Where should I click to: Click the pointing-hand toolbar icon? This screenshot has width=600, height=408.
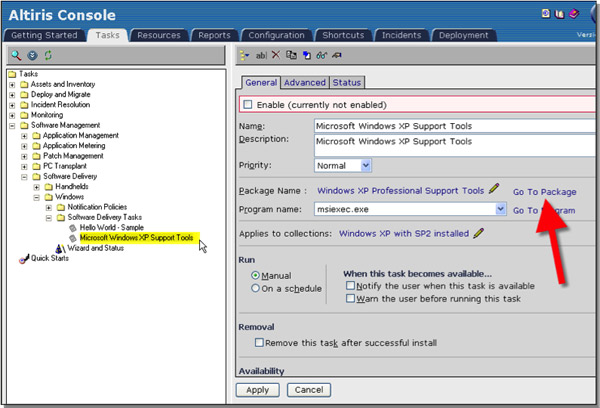click(337, 55)
